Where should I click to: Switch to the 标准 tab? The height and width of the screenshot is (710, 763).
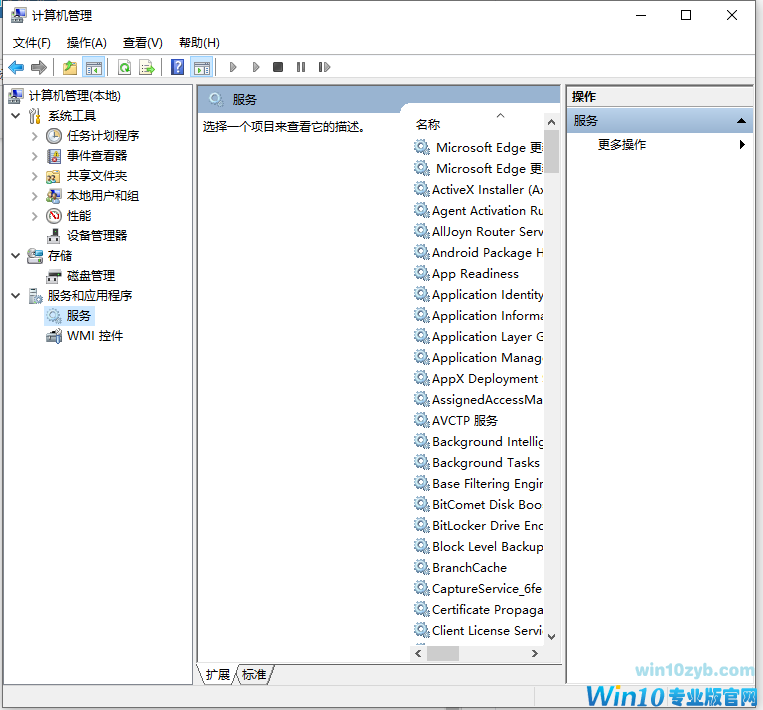254,675
